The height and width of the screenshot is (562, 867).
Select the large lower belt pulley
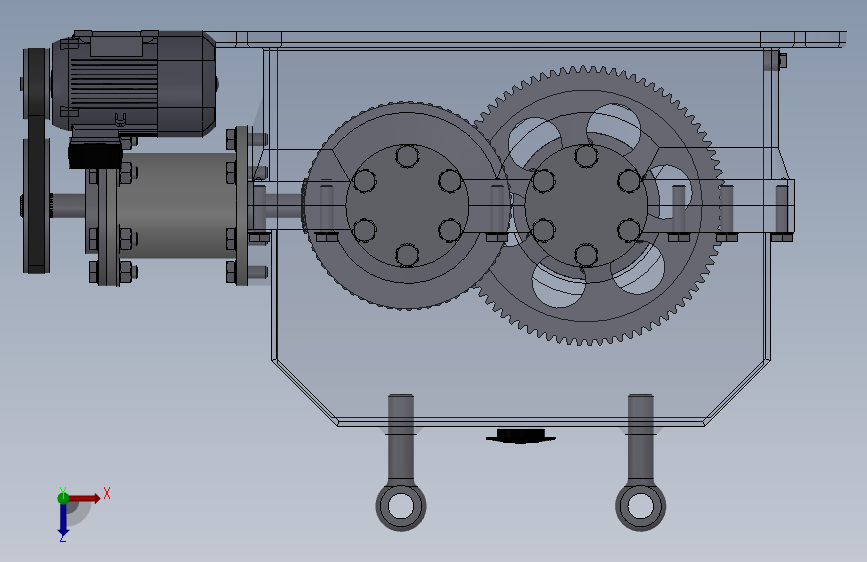(x=36, y=205)
